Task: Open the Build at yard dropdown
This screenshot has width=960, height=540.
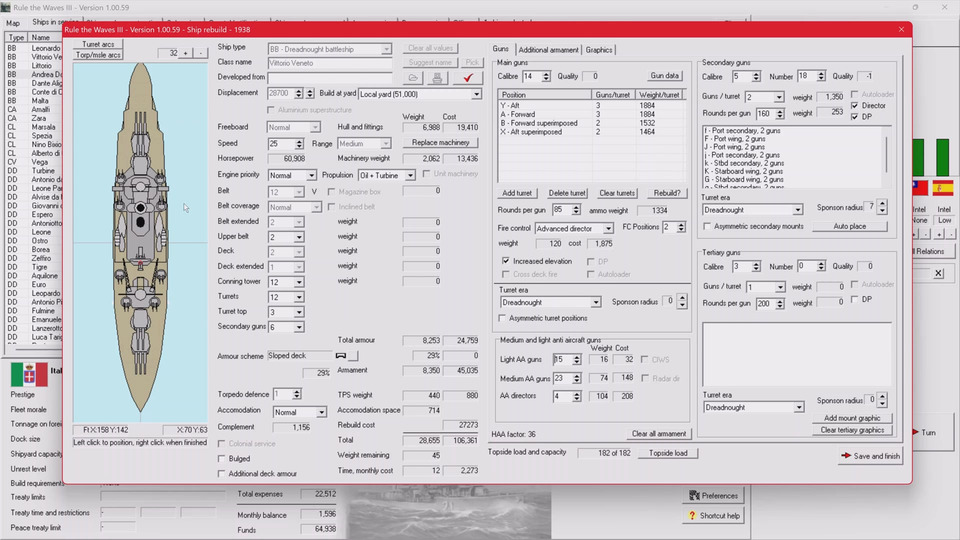Action: [x=476, y=94]
